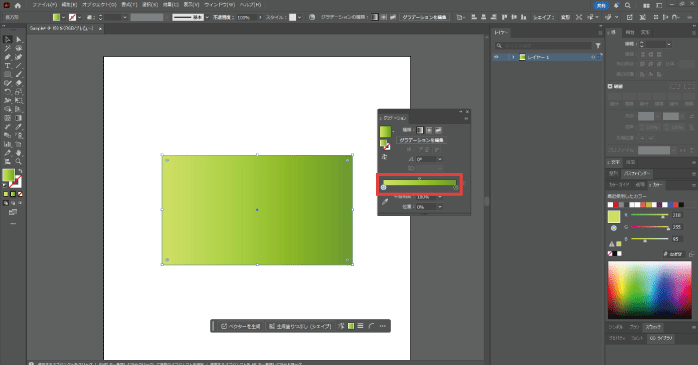Select radial gradient type in Gradient panel
The image size is (698, 365).
point(429,130)
